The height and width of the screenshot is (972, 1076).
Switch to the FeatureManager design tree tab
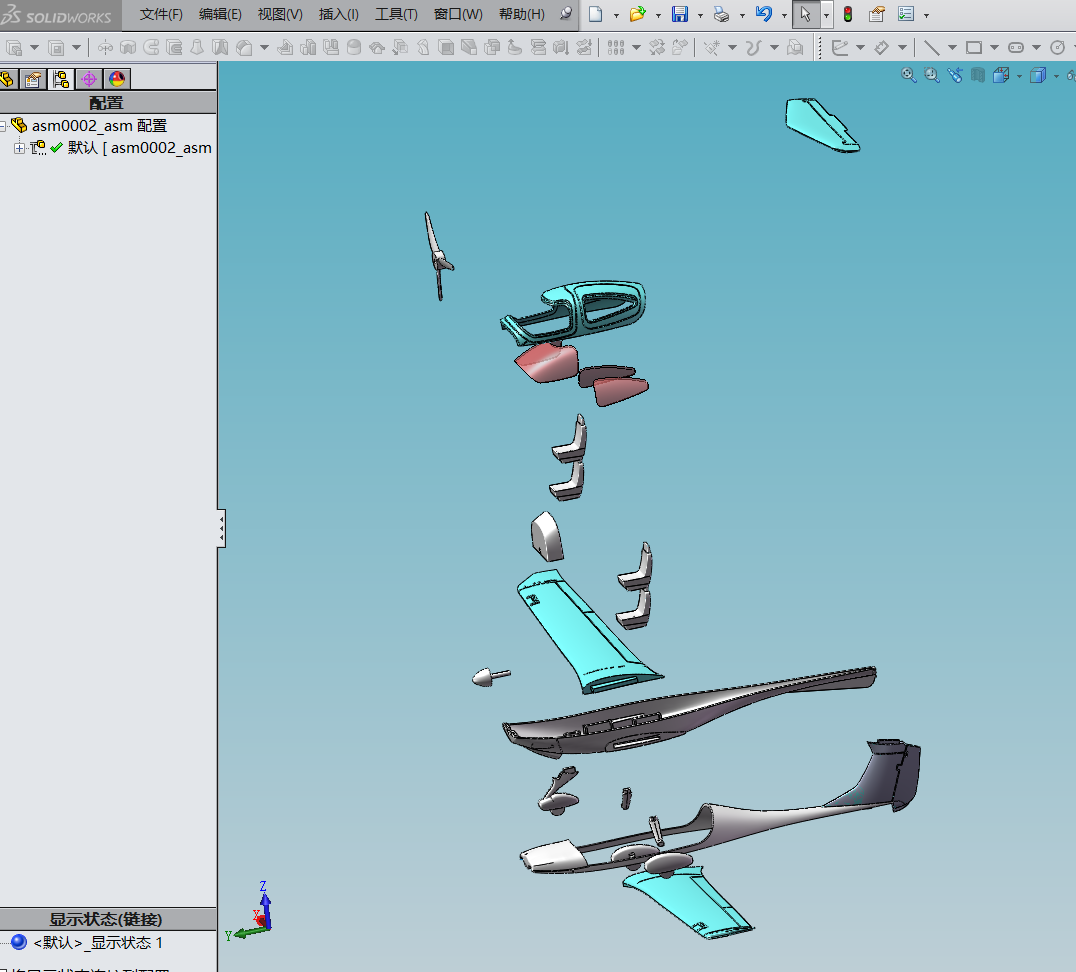pyautogui.click(x=8, y=80)
